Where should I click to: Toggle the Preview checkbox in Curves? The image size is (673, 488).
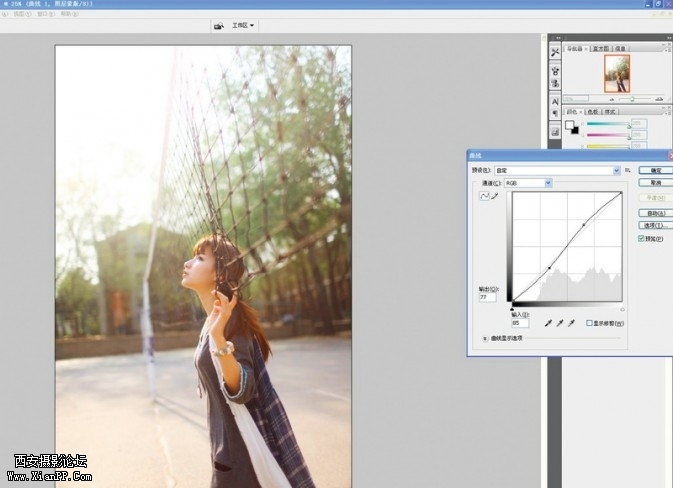coord(642,239)
